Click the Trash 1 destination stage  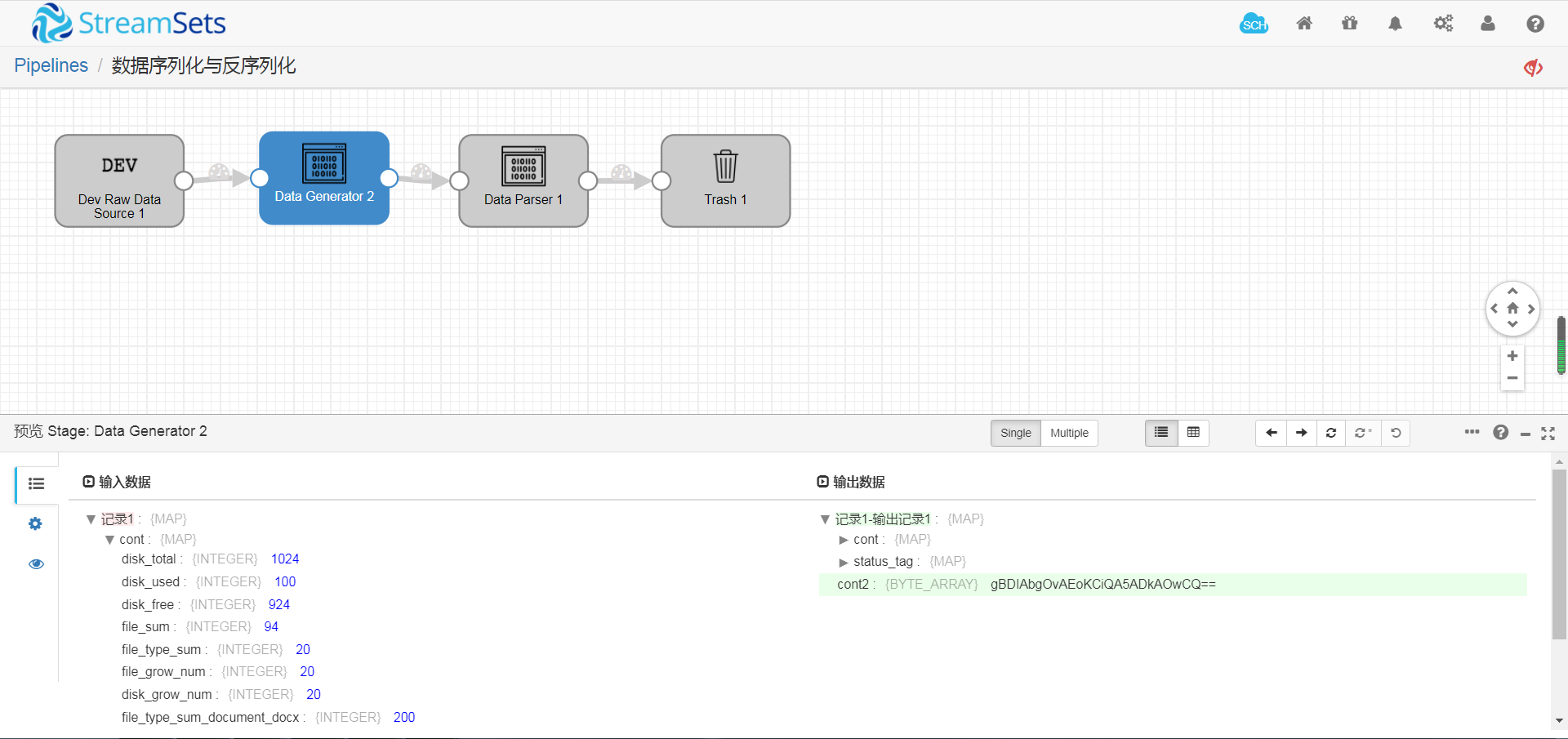(724, 180)
